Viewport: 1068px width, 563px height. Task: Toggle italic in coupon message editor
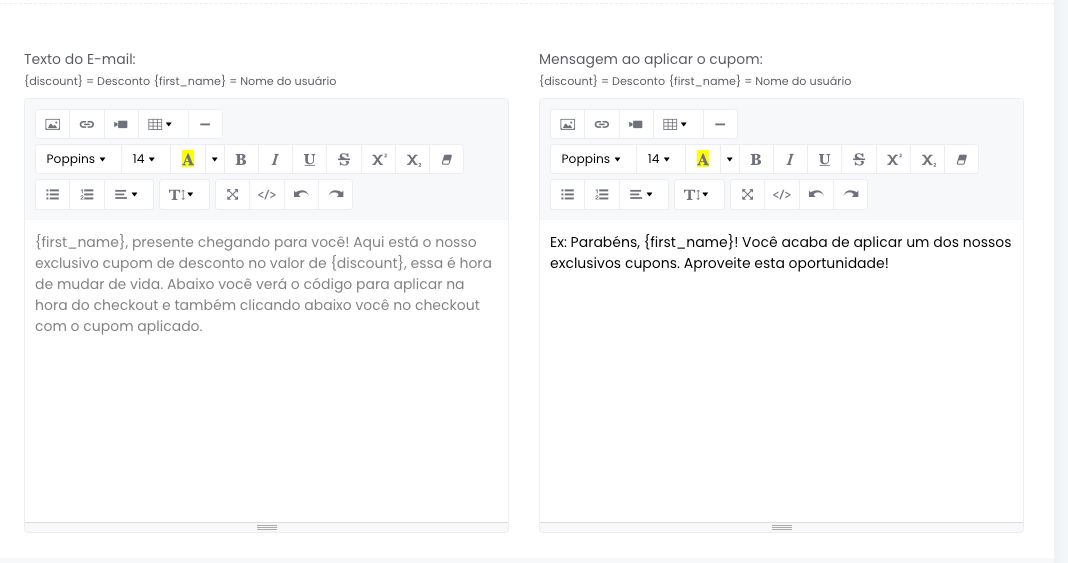(790, 159)
